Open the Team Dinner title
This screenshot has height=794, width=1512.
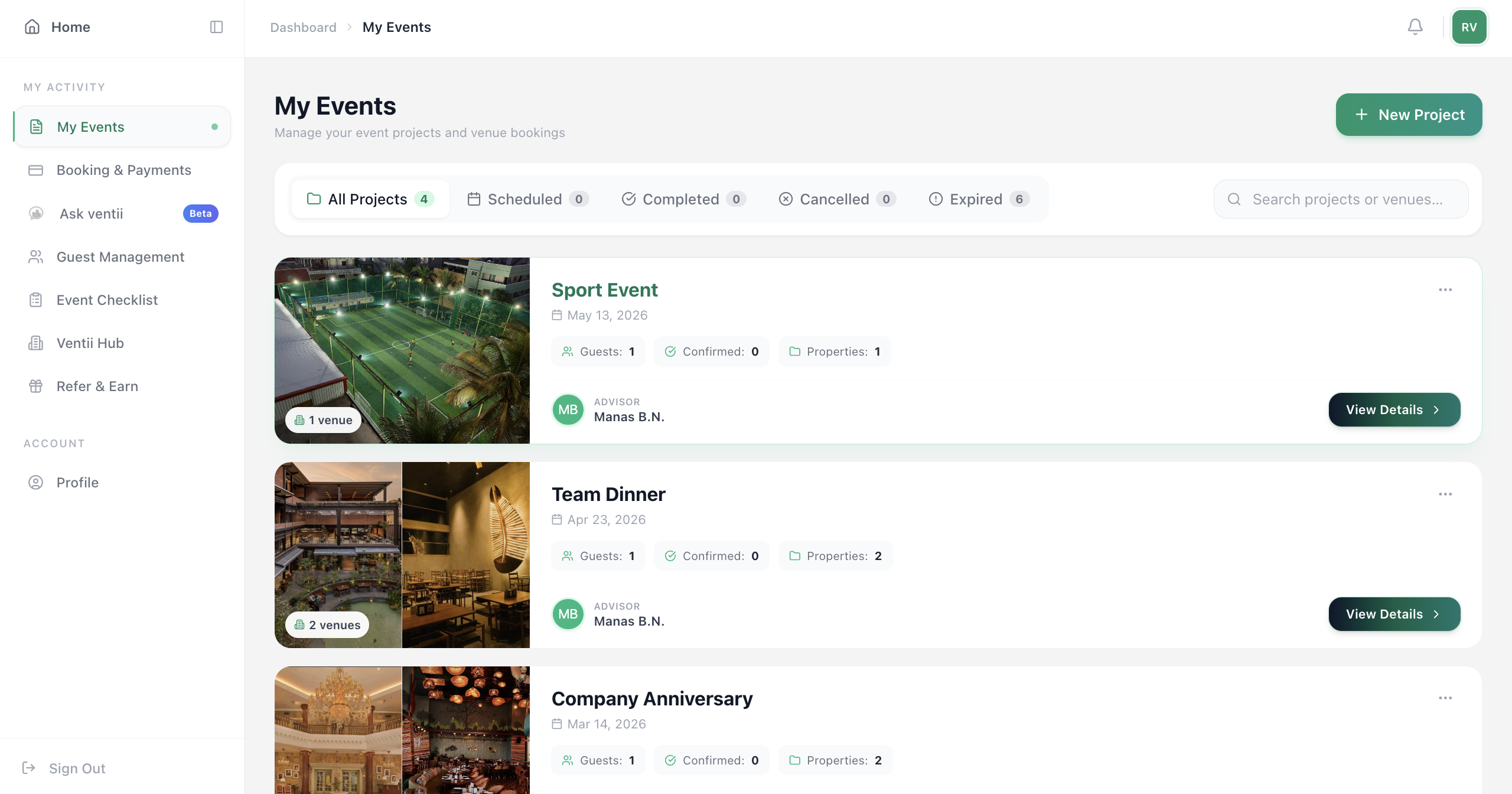click(x=608, y=494)
